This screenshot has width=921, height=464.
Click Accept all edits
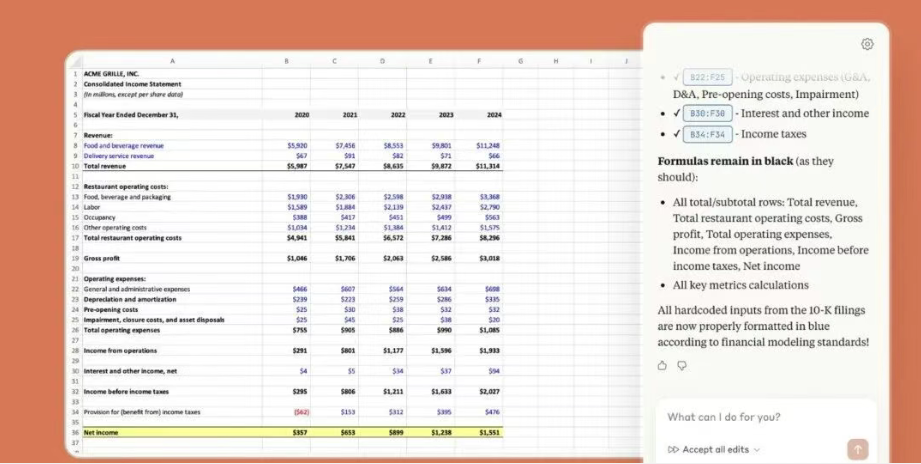coord(715,449)
